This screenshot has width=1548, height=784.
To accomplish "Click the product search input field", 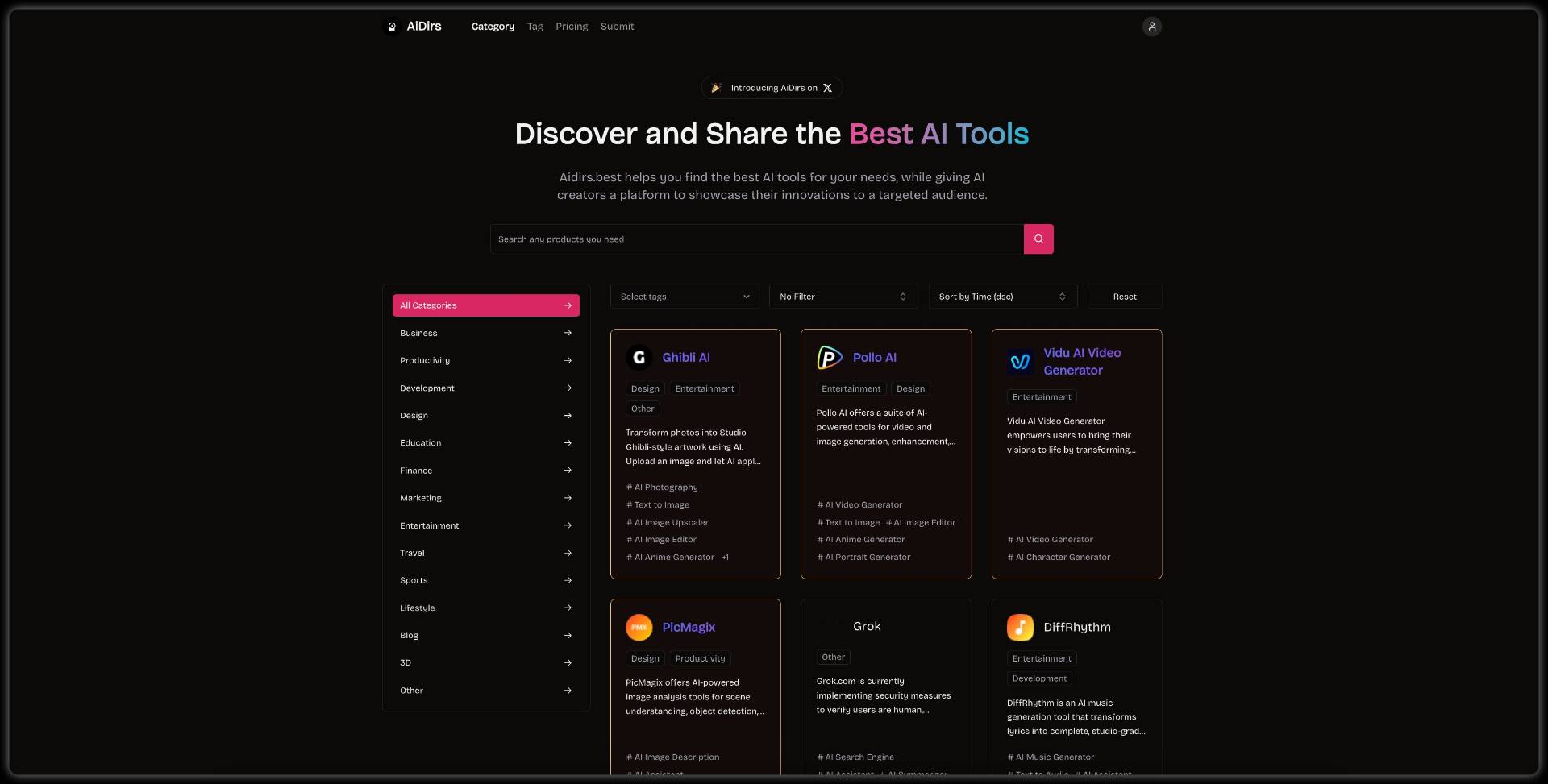I will point(756,239).
